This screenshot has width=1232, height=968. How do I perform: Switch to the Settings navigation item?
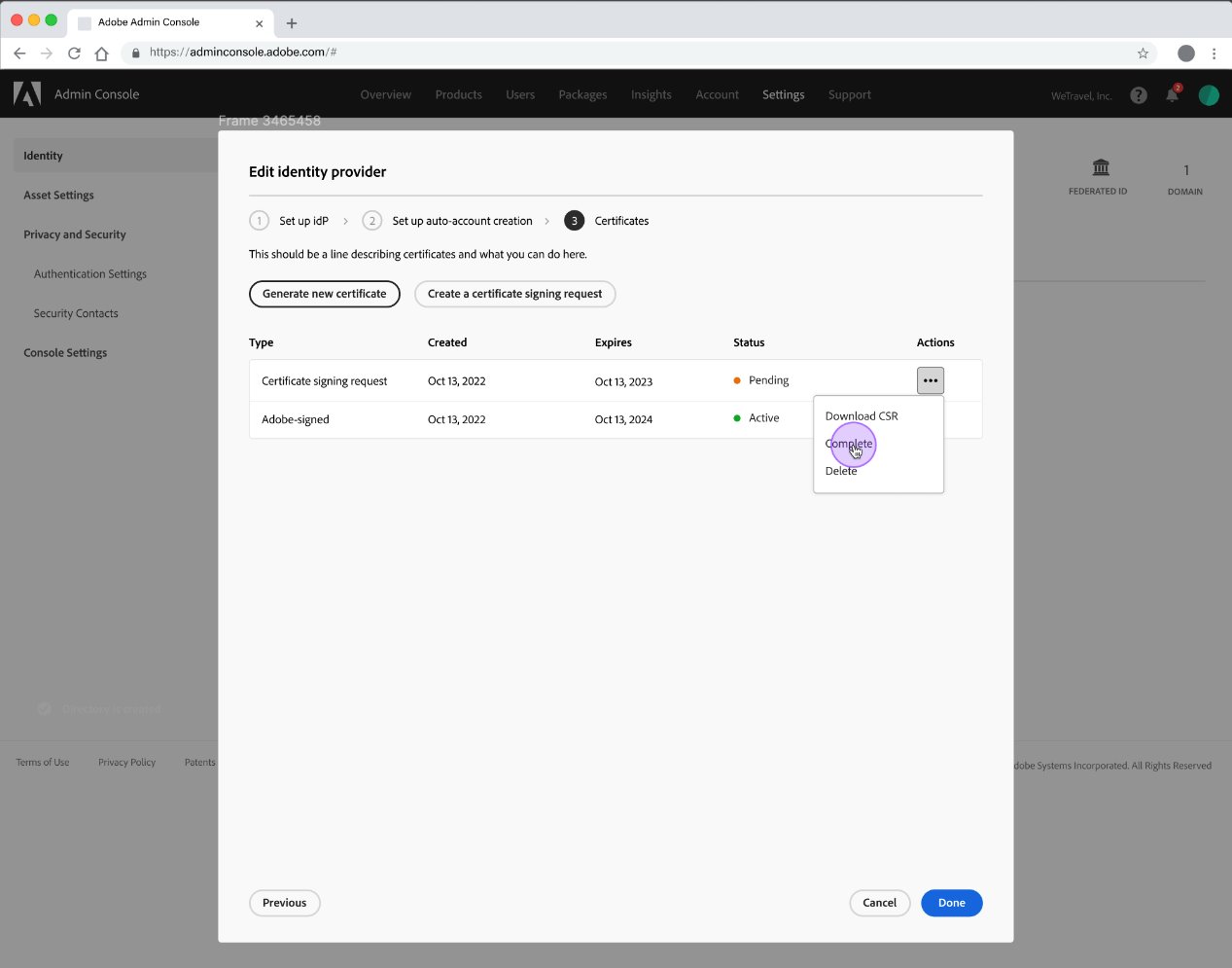[x=783, y=94]
